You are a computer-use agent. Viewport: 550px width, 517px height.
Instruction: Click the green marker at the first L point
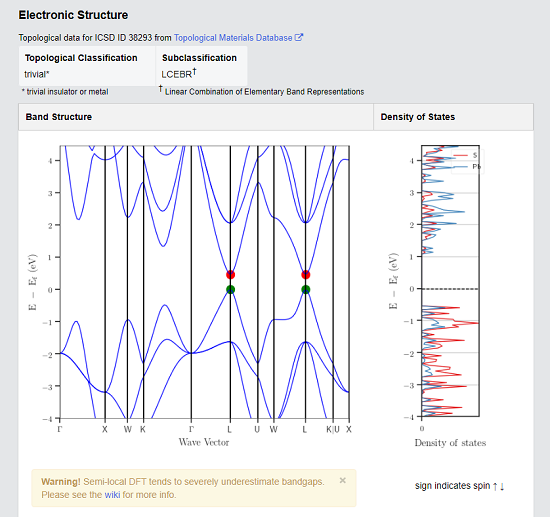coord(230,289)
